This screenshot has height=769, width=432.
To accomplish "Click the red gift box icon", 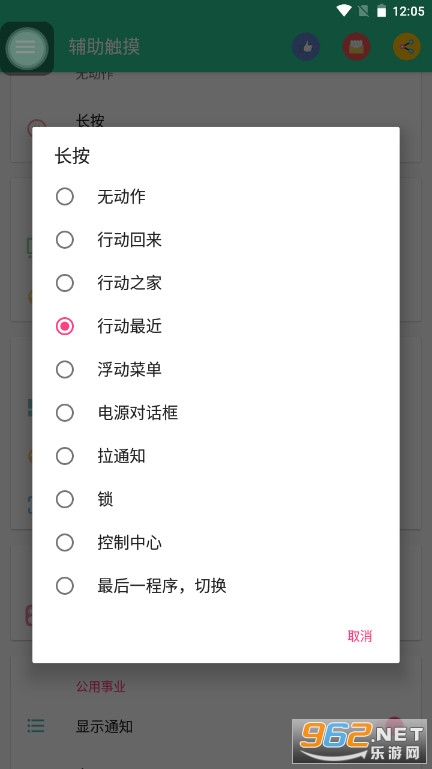I will coord(356,47).
